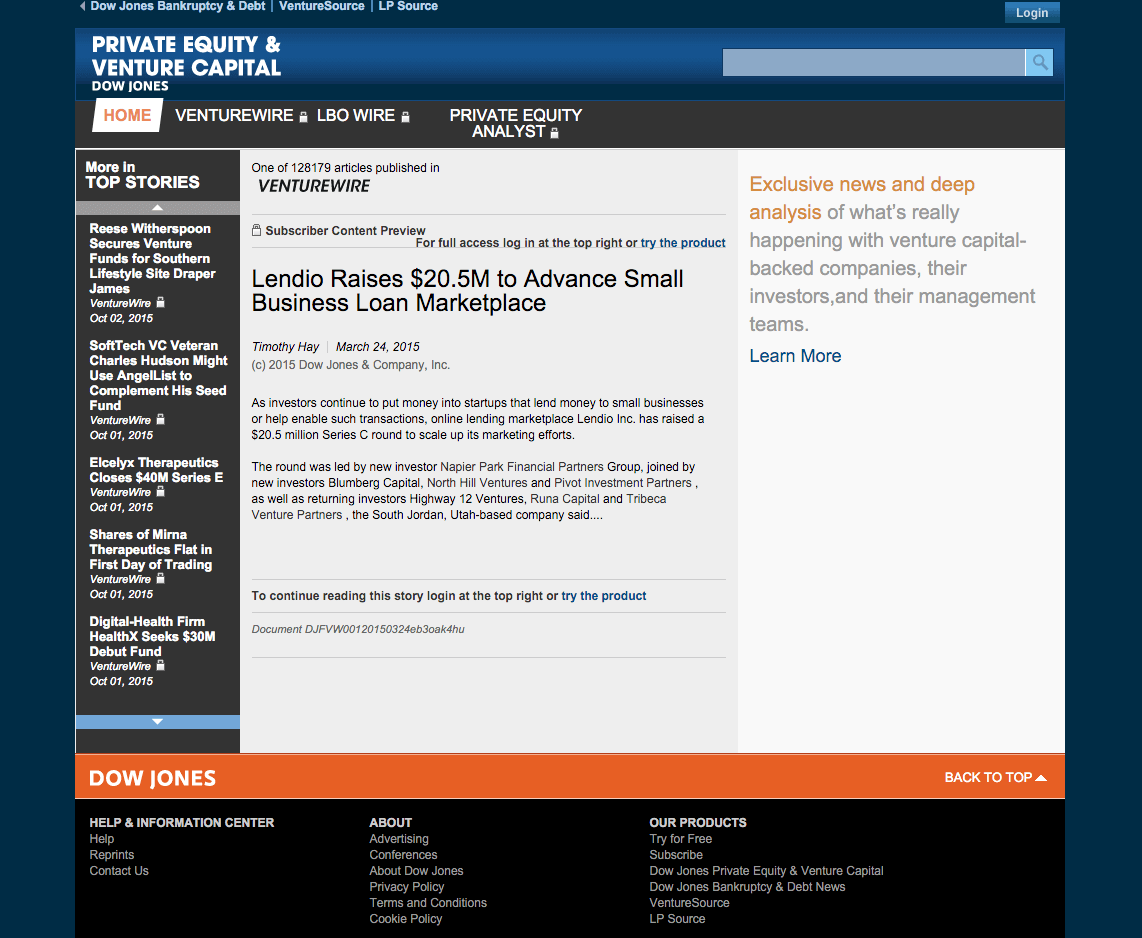Open About Dow Jones footer link

coord(416,871)
